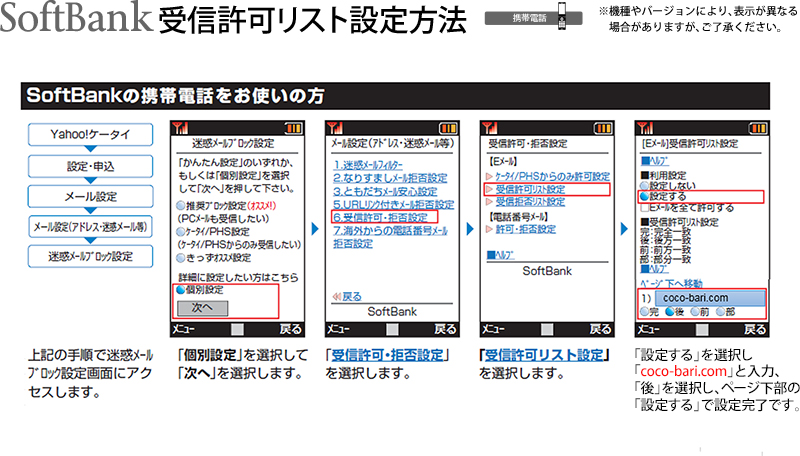Image resolution: width=800 pixels, height=456 pixels.
Task: Click red coco-bari.com text in caption
Action: 683,371
